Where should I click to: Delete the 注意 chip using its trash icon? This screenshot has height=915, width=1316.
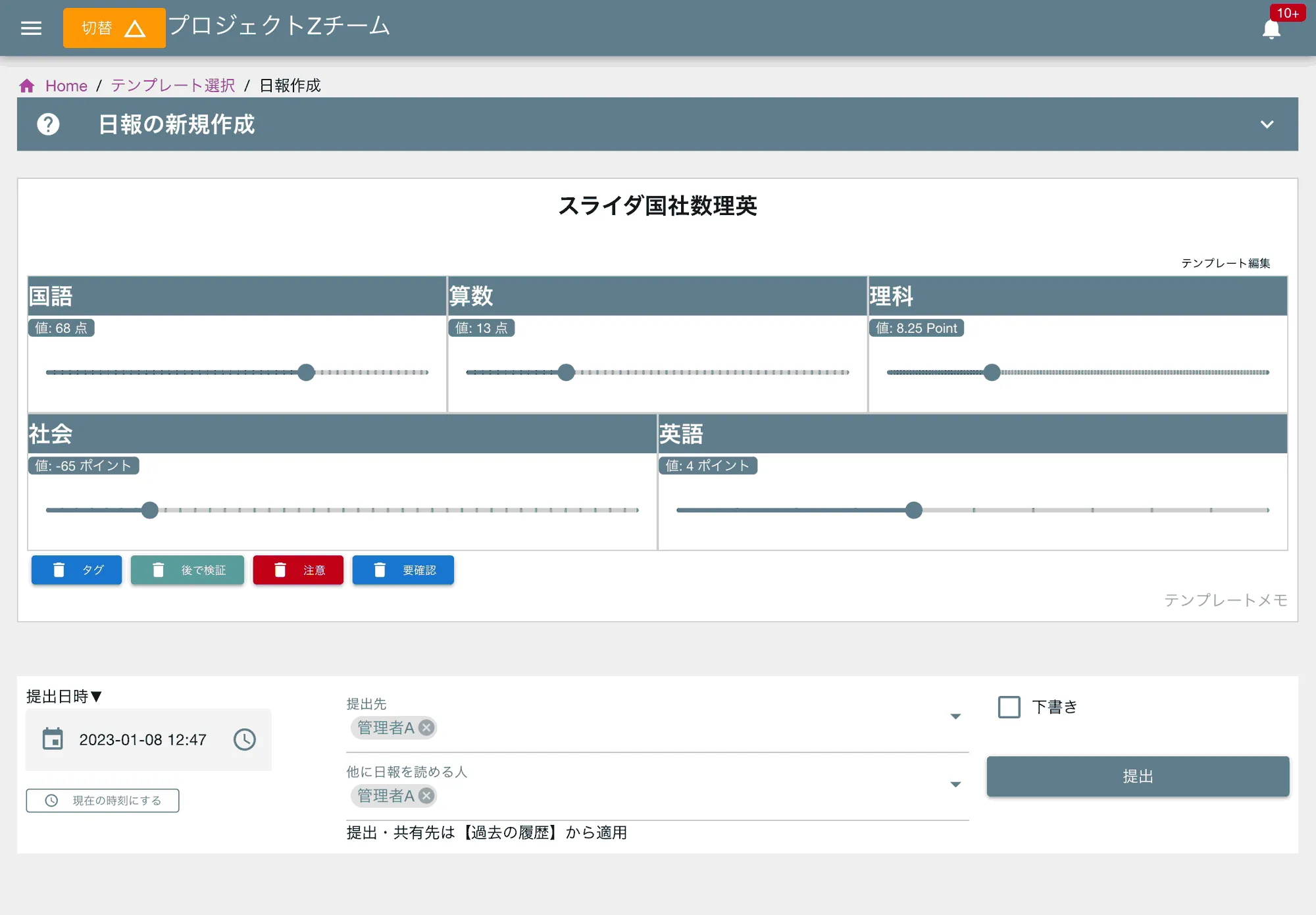[280, 570]
